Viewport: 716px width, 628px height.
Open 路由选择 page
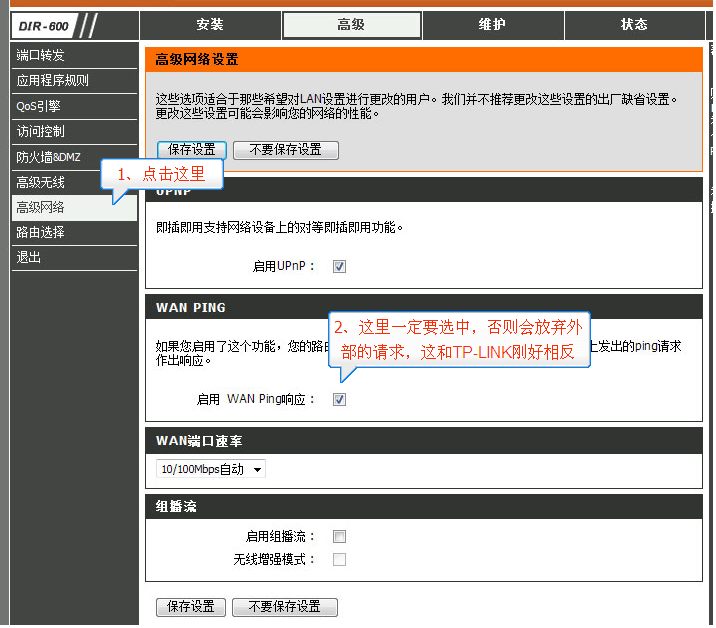pos(41,233)
